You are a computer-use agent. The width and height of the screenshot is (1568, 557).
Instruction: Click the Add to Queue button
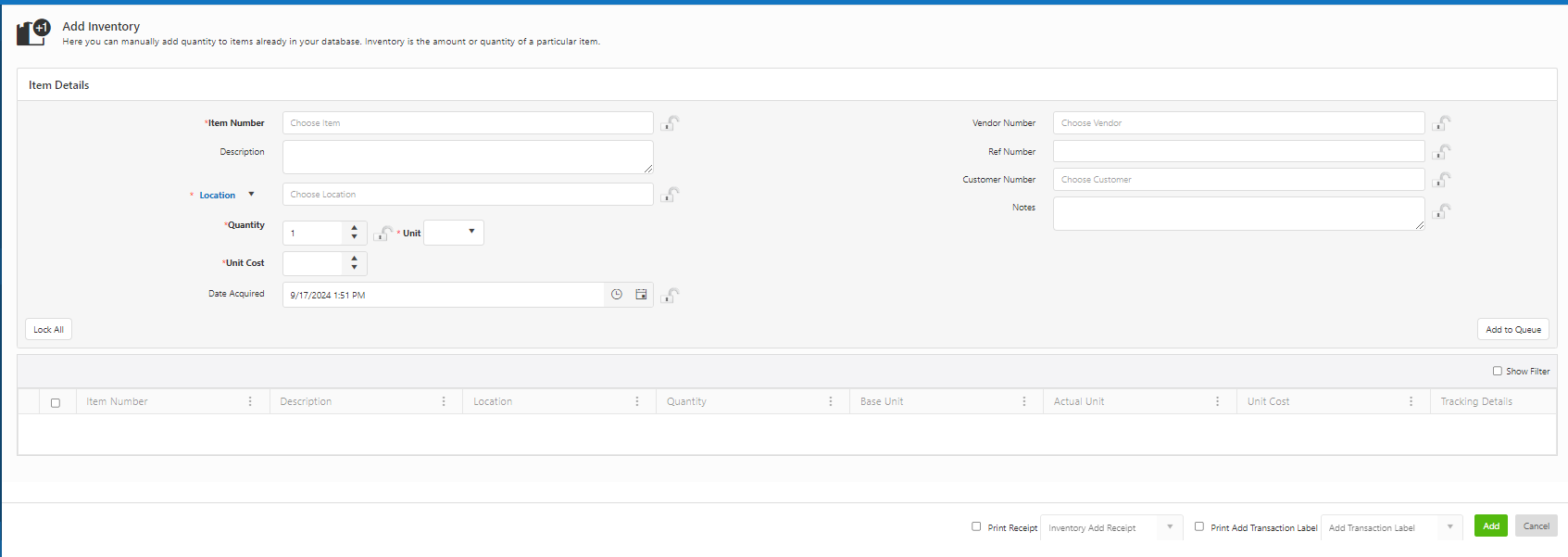(1512, 329)
